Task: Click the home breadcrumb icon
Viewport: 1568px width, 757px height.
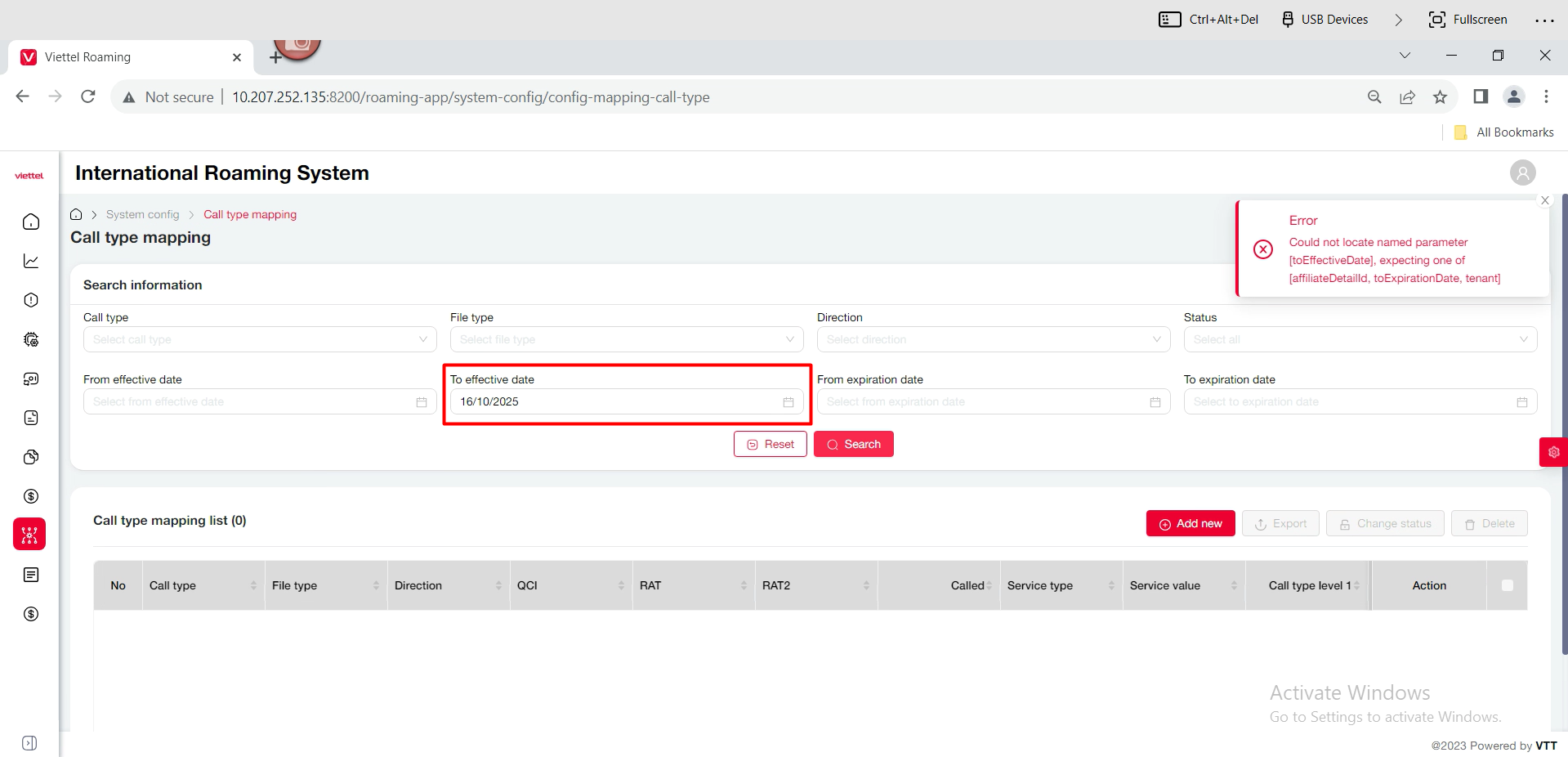Action: tap(76, 215)
